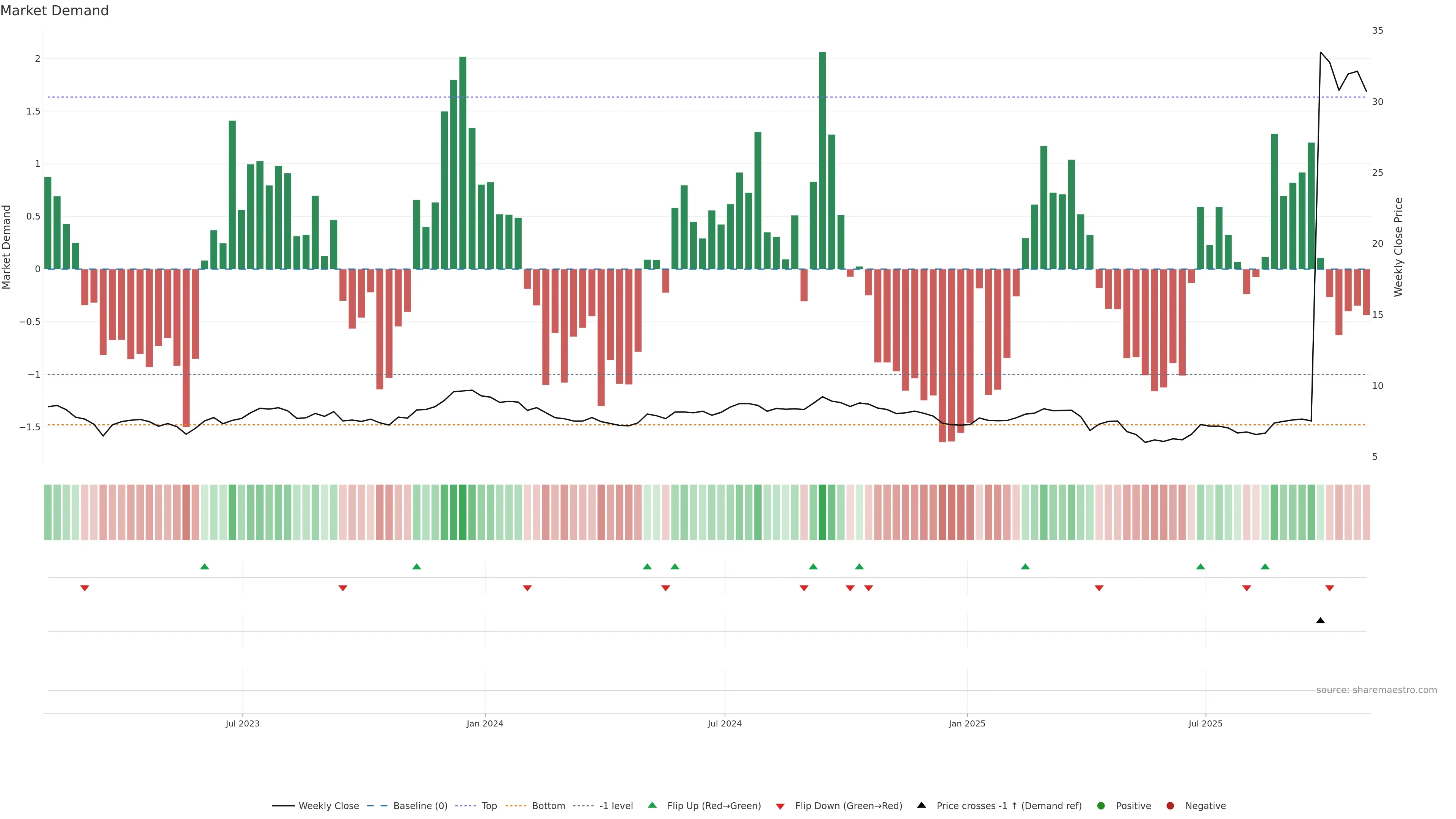Click the green Positive legend dot

1100,805
